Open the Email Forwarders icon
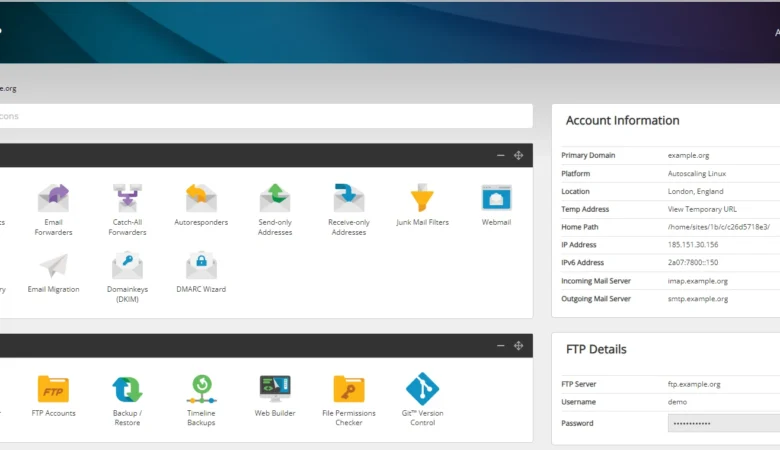780x450 pixels. point(53,198)
